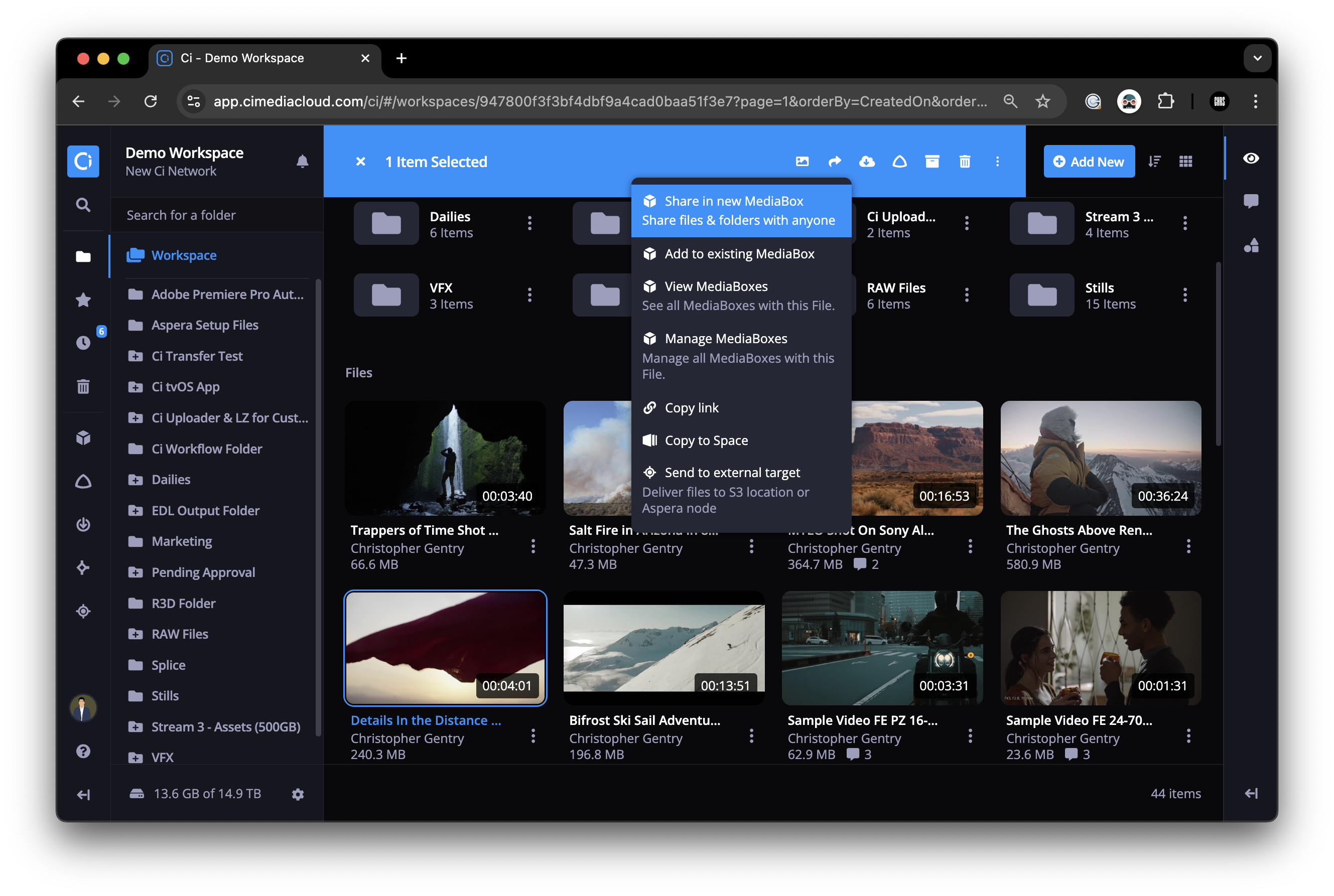Open options for Details In the Distance file
Screen dimensions: 1334x896
click(x=532, y=736)
